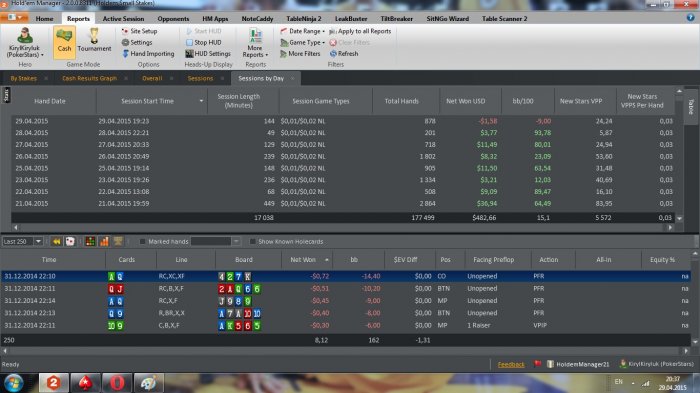The image size is (700, 393).
Task: Click the help icon in ribbon
Action: [691, 17]
